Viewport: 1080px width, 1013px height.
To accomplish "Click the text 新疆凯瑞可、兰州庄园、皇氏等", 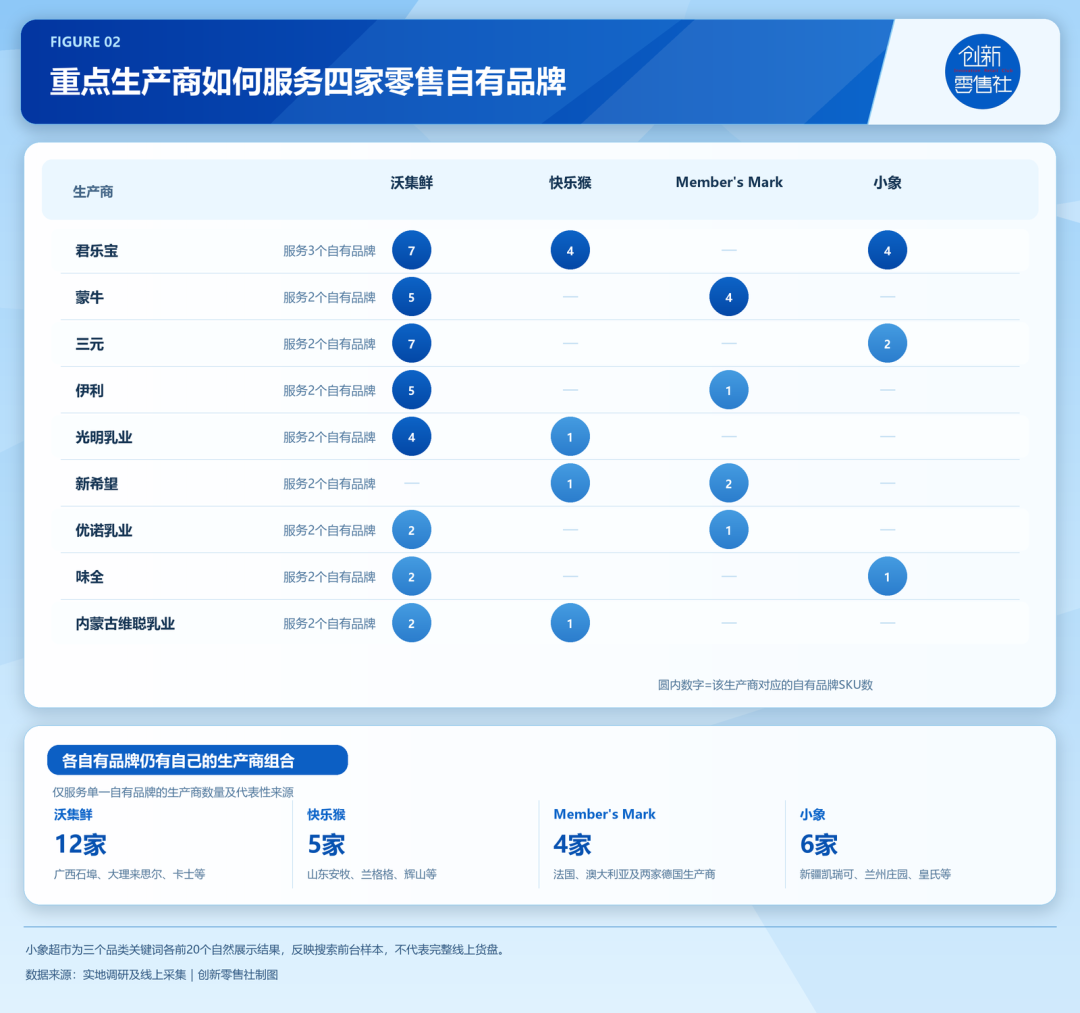I will (875, 874).
